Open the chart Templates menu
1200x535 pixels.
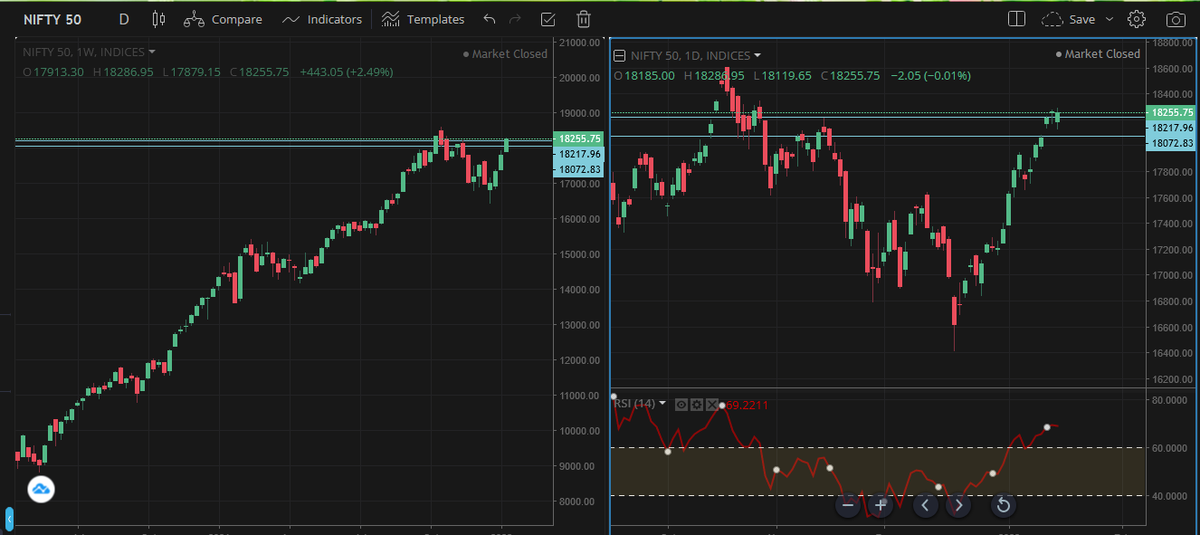click(x=423, y=19)
